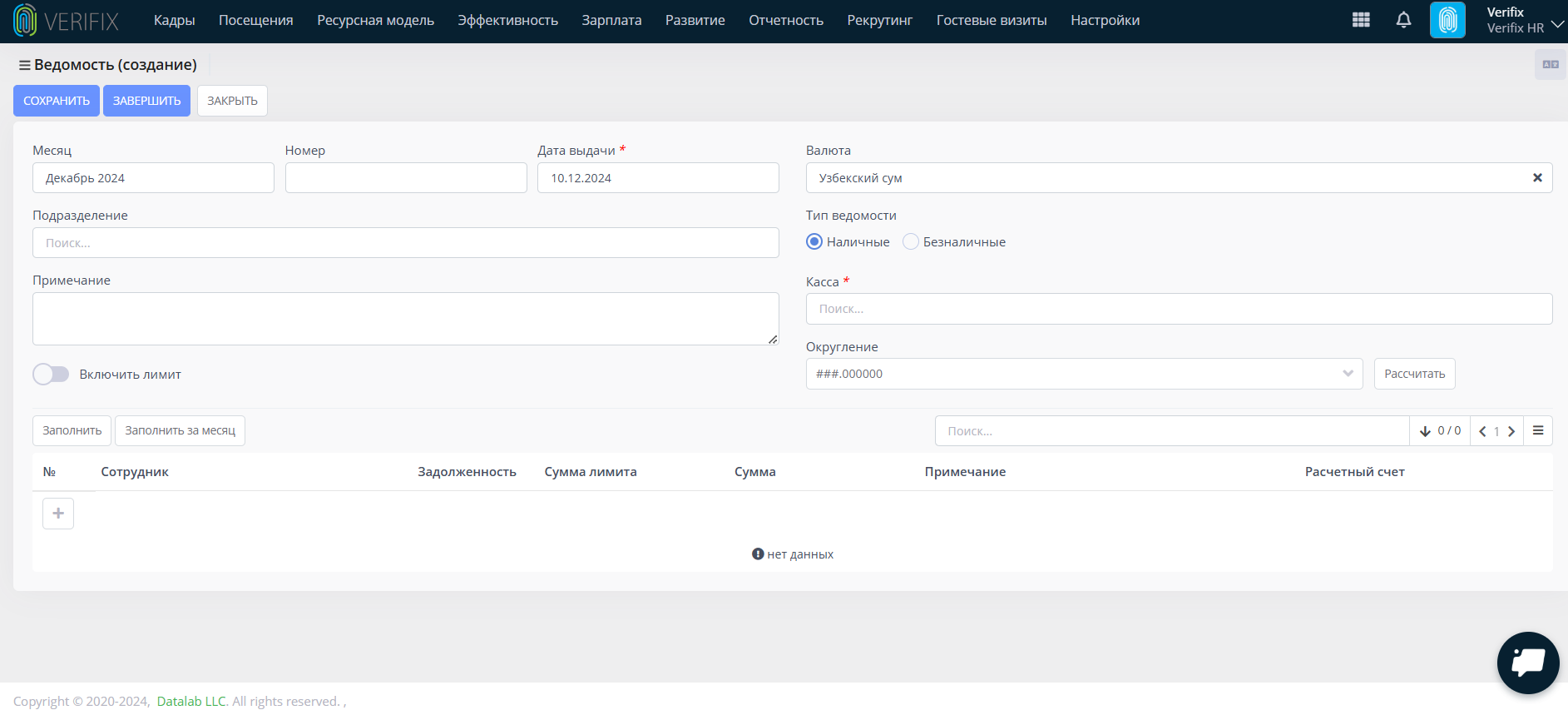Click the Расчетный счет column header
Screen dimensions: 1568x720
[1355, 472]
